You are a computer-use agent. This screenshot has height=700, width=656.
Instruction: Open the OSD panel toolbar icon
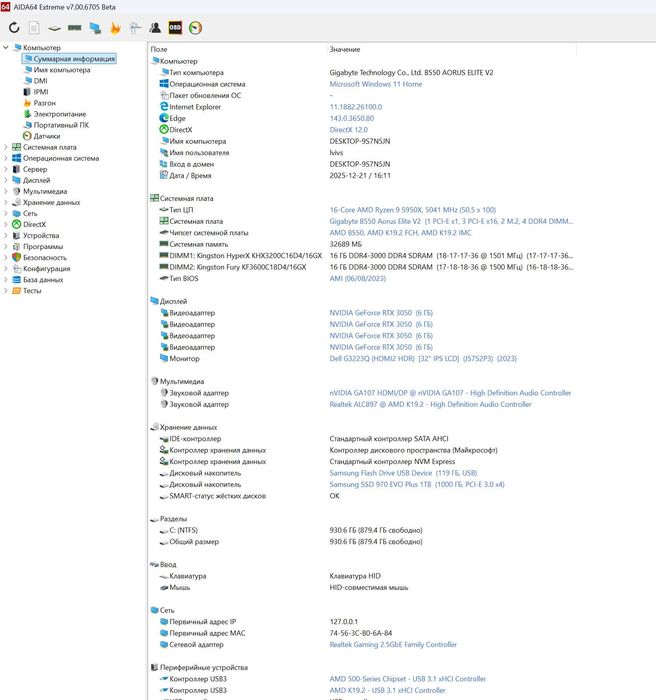point(175,28)
